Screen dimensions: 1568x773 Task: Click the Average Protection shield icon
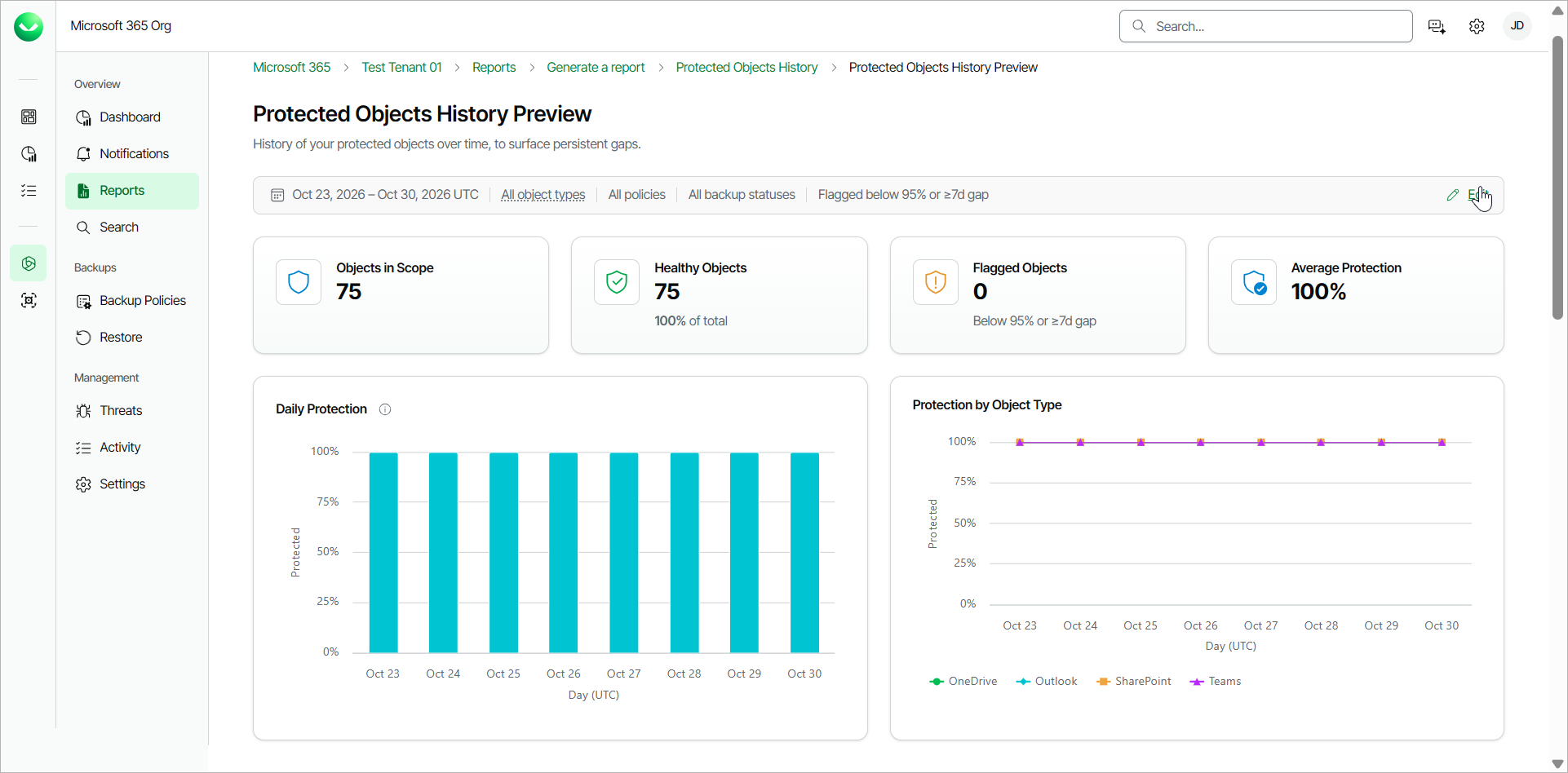coord(1254,282)
